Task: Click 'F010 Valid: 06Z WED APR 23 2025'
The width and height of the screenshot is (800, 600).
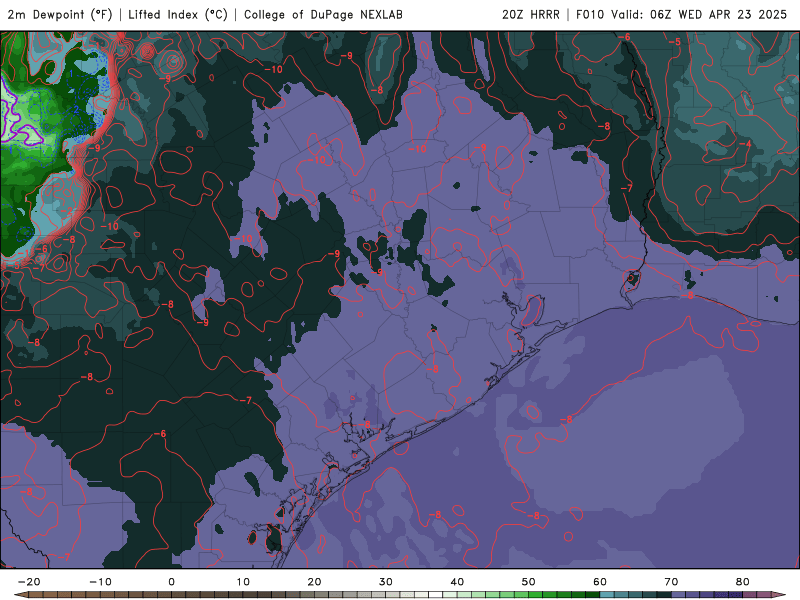Action: coord(682,14)
